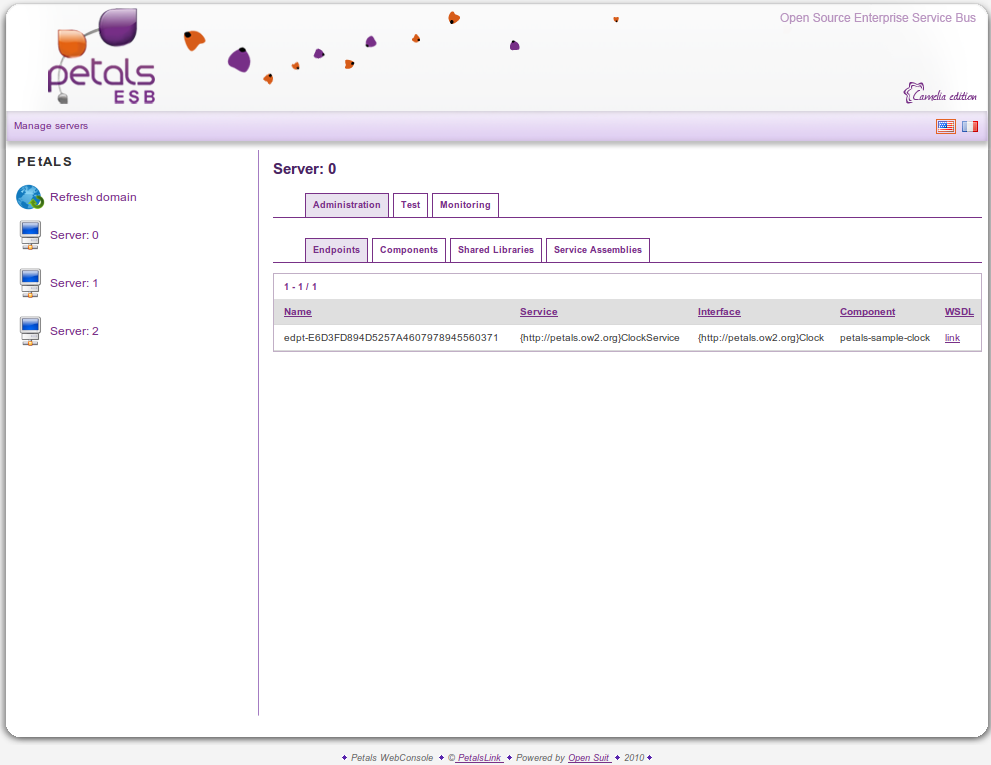Open the Components sub-tab
This screenshot has width=991, height=765.
[x=408, y=250]
